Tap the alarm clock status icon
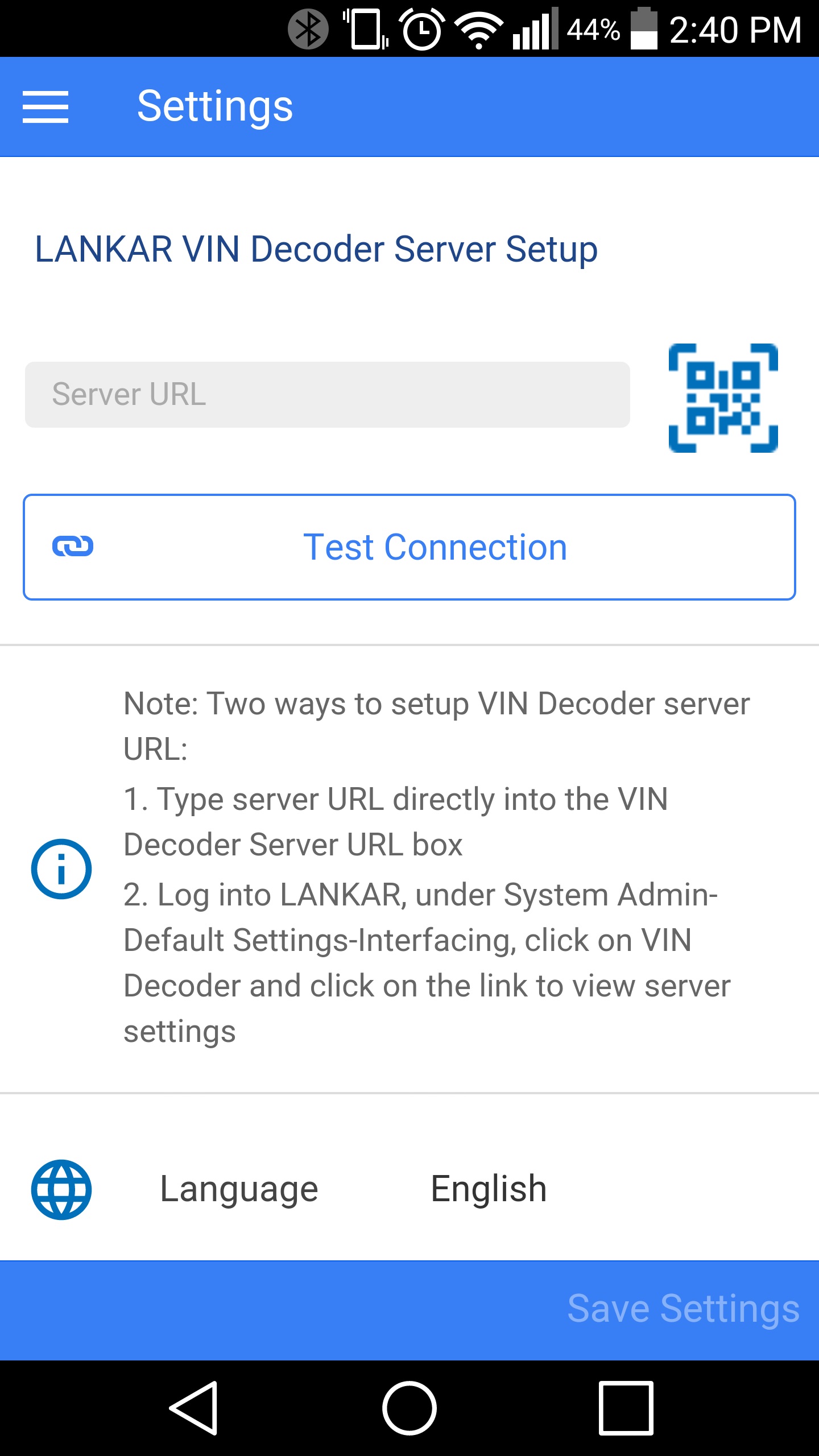Viewport: 819px width, 1456px height. pyautogui.click(x=422, y=30)
